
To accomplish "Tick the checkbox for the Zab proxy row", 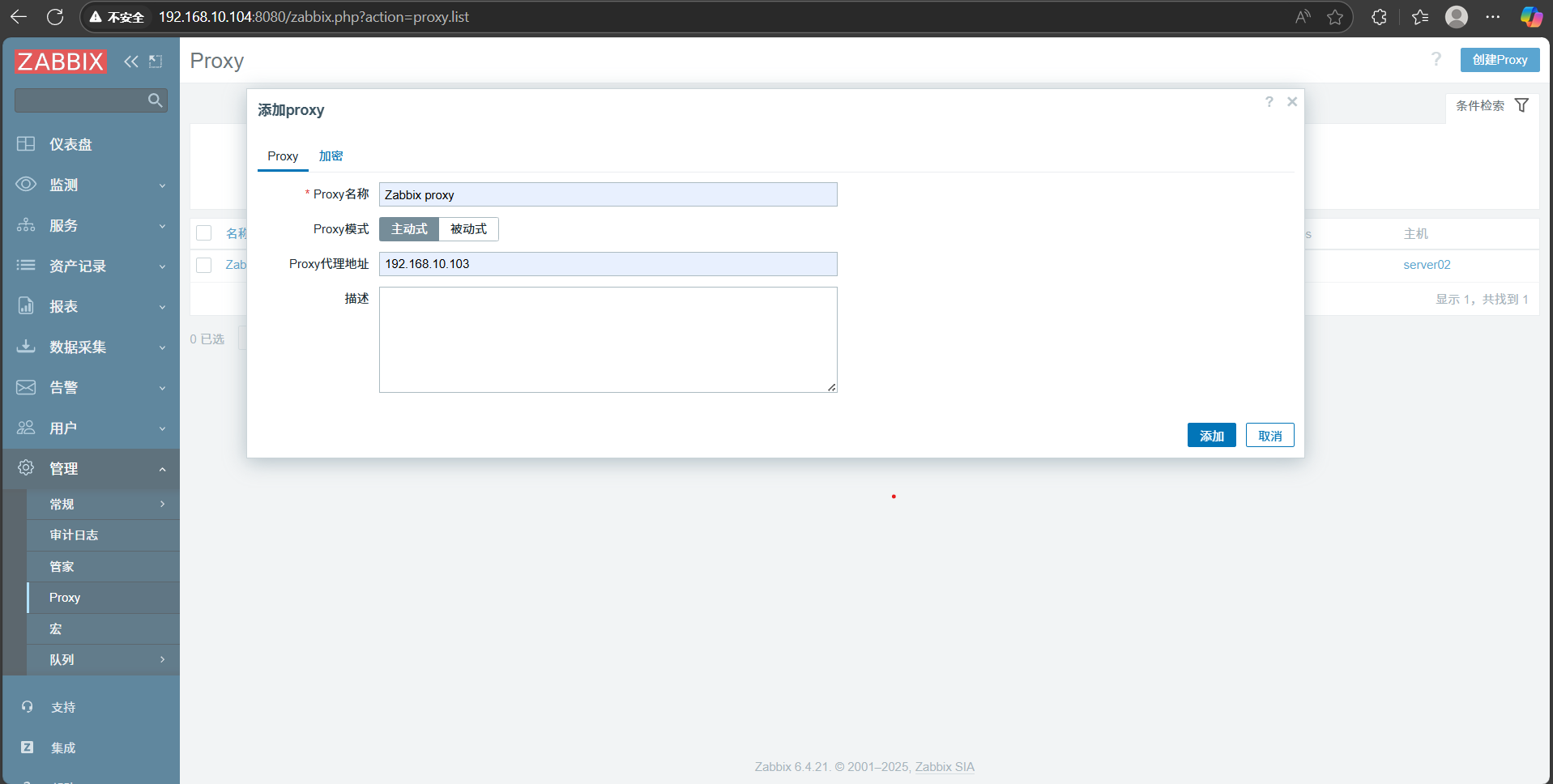I will (x=204, y=265).
